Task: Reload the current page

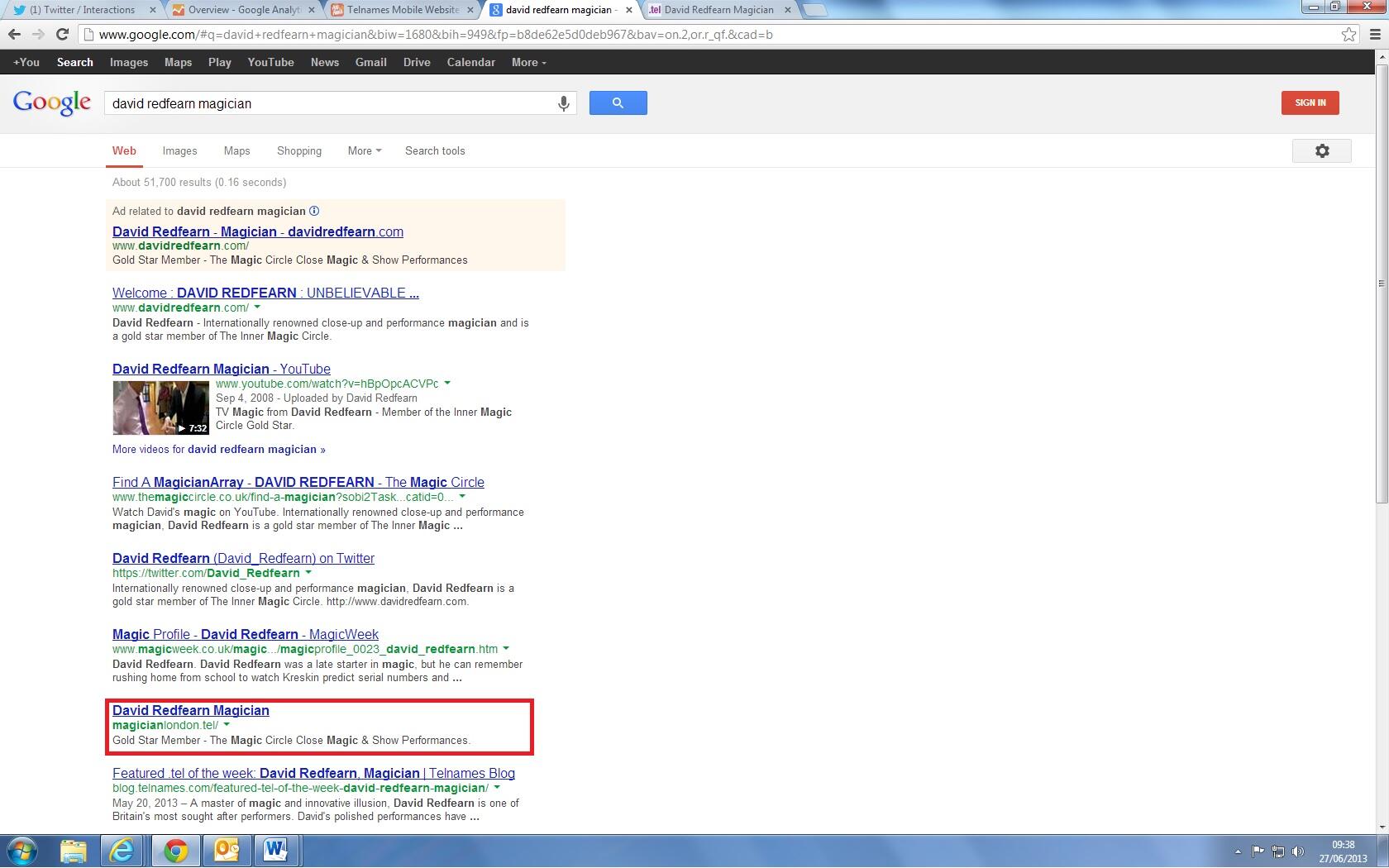Action: pos(62,35)
